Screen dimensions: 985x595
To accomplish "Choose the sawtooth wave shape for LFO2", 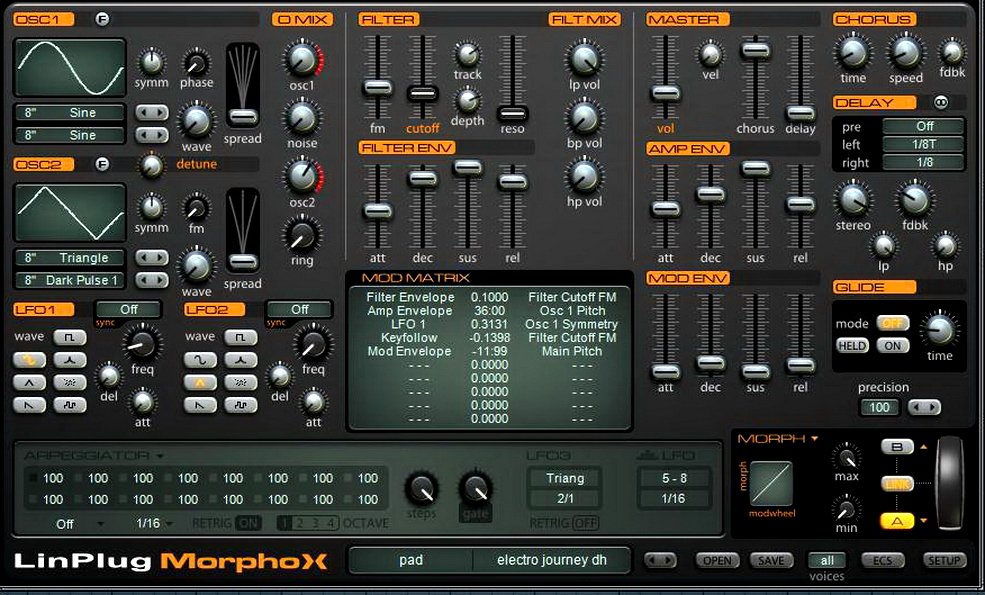I will point(200,405).
